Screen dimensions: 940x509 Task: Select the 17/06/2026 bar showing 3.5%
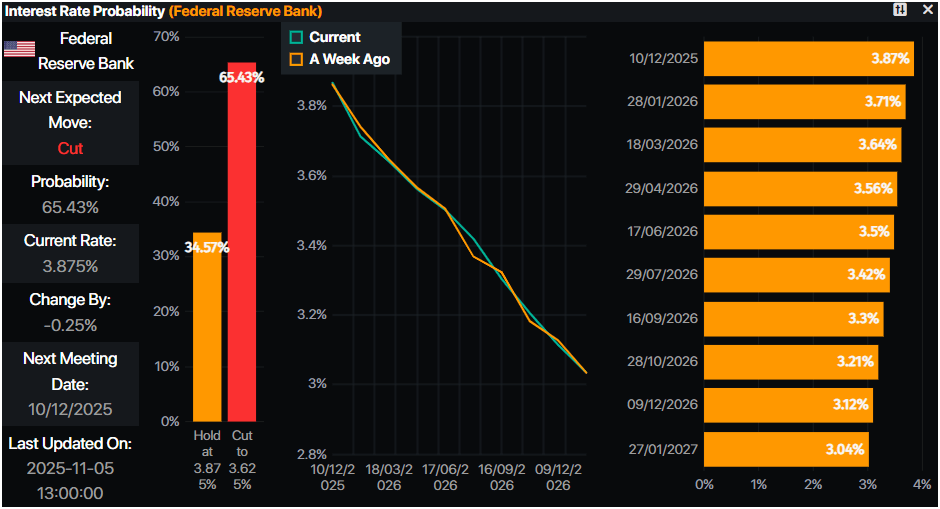point(799,232)
